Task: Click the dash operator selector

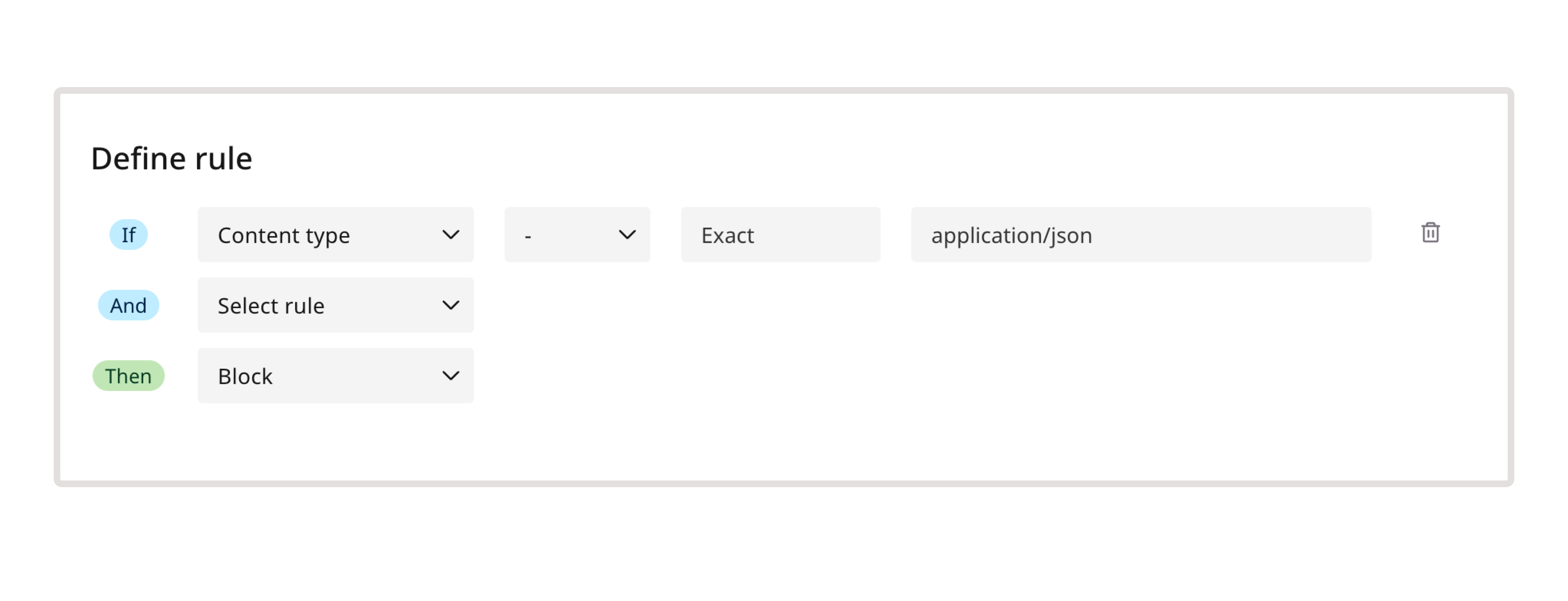Action: 576,234
